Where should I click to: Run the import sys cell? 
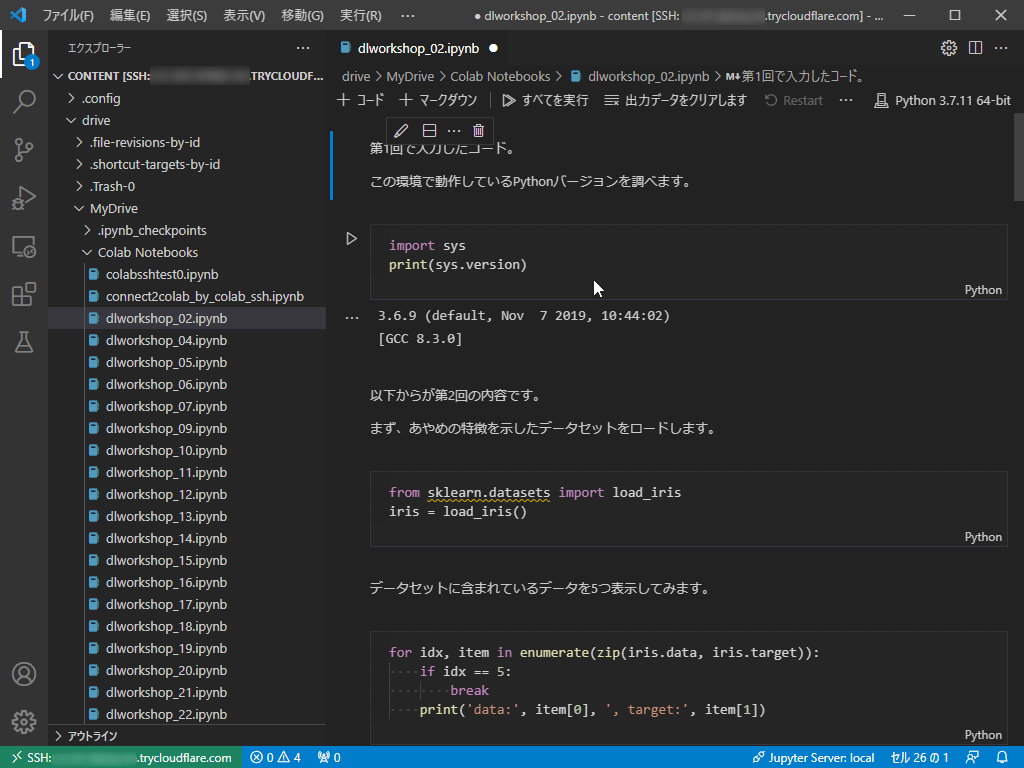click(x=351, y=238)
